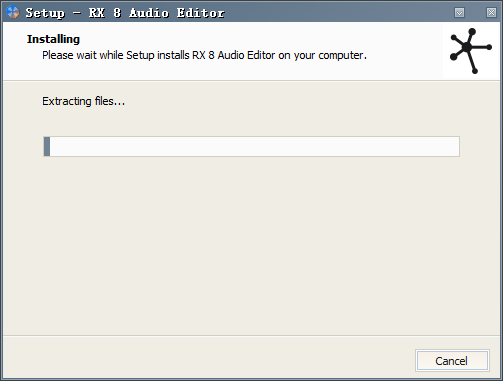Click the word "computer" in the header message
Screen dimensions: 503x381
tap(340, 55)
